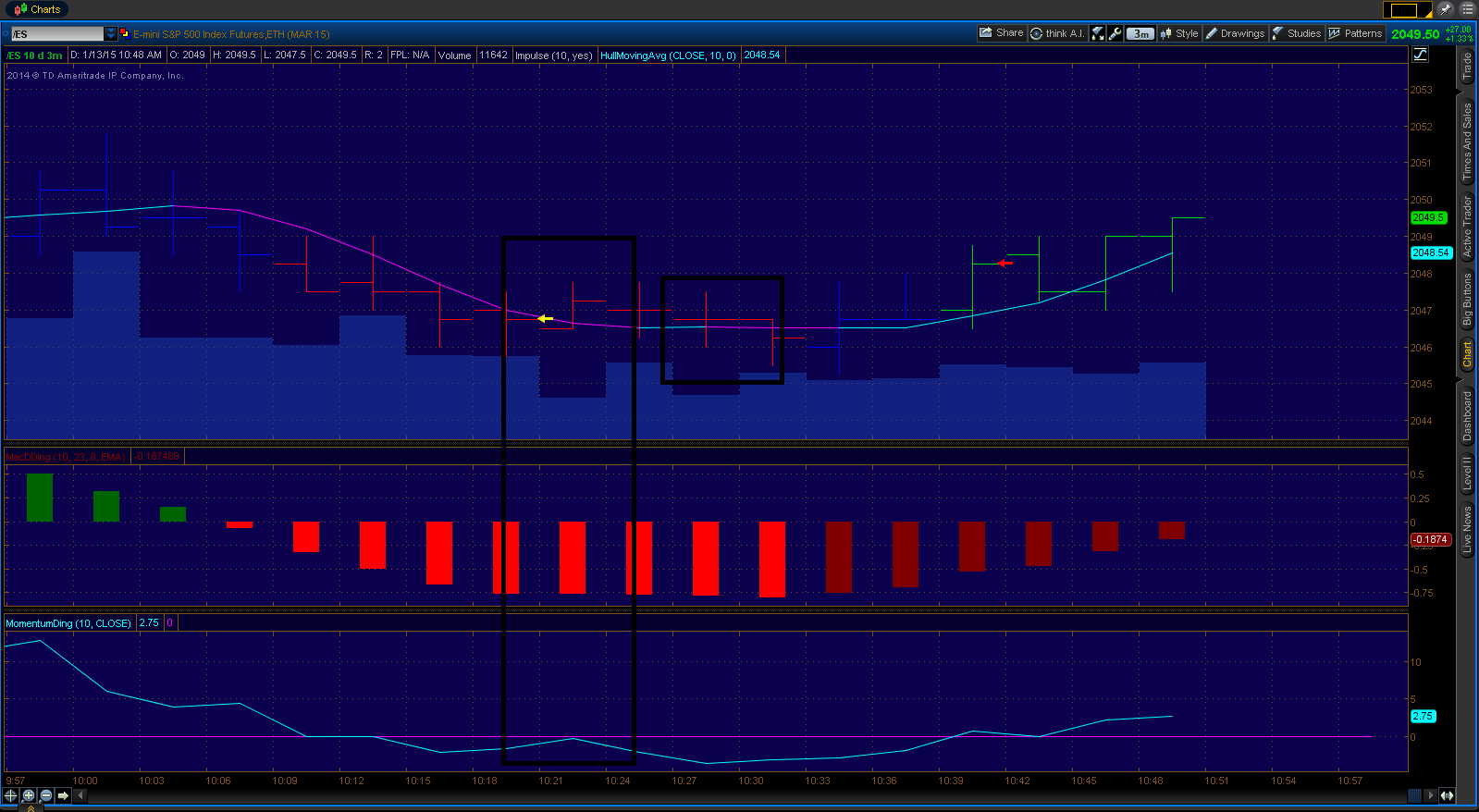Click HullMovingAvg (CLOSE, 10, 0) label
The height and width of the screenshot is (812, 1479).
click(669, 55)
